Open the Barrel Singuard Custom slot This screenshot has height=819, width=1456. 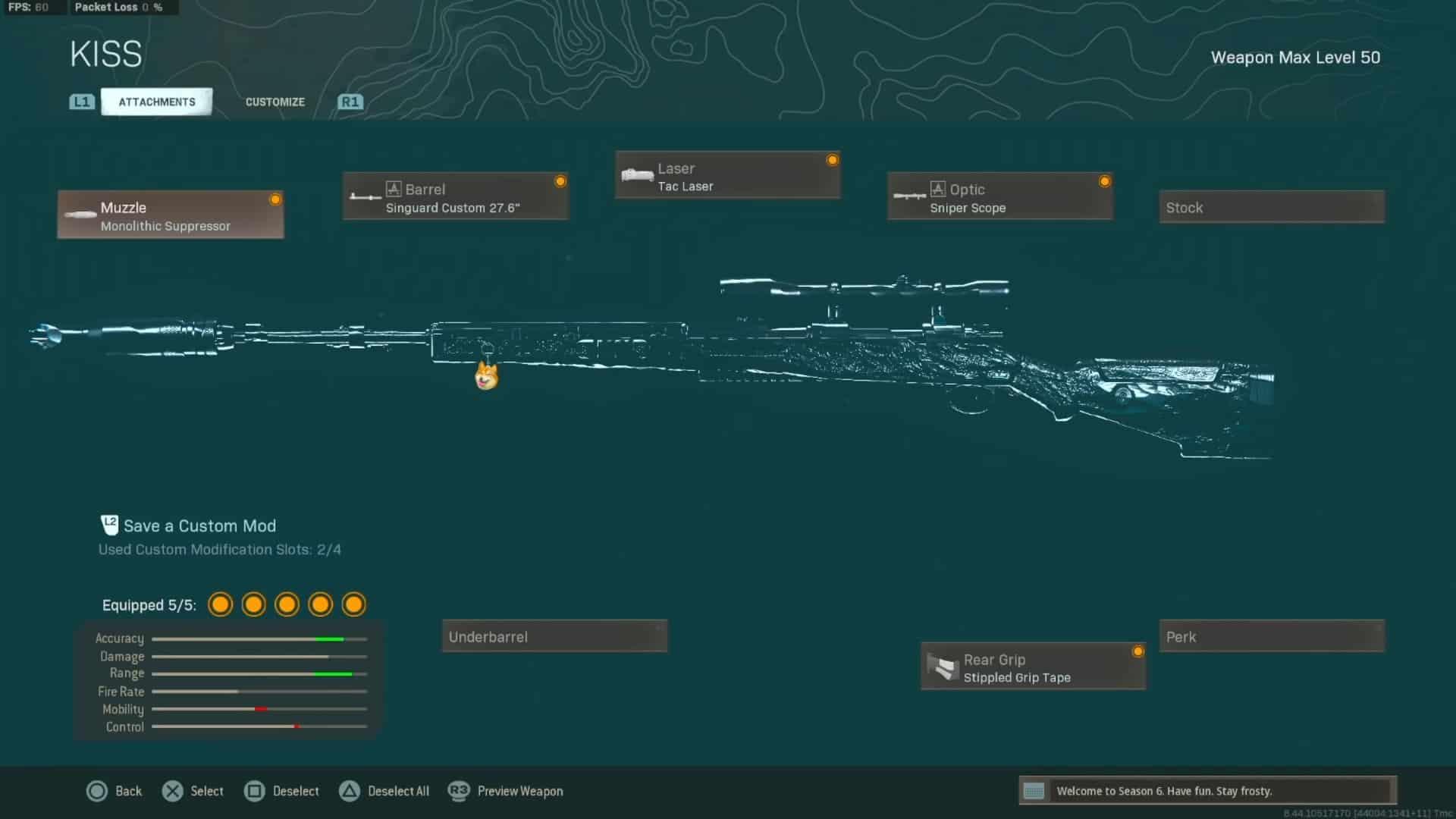tap(456, 196)
